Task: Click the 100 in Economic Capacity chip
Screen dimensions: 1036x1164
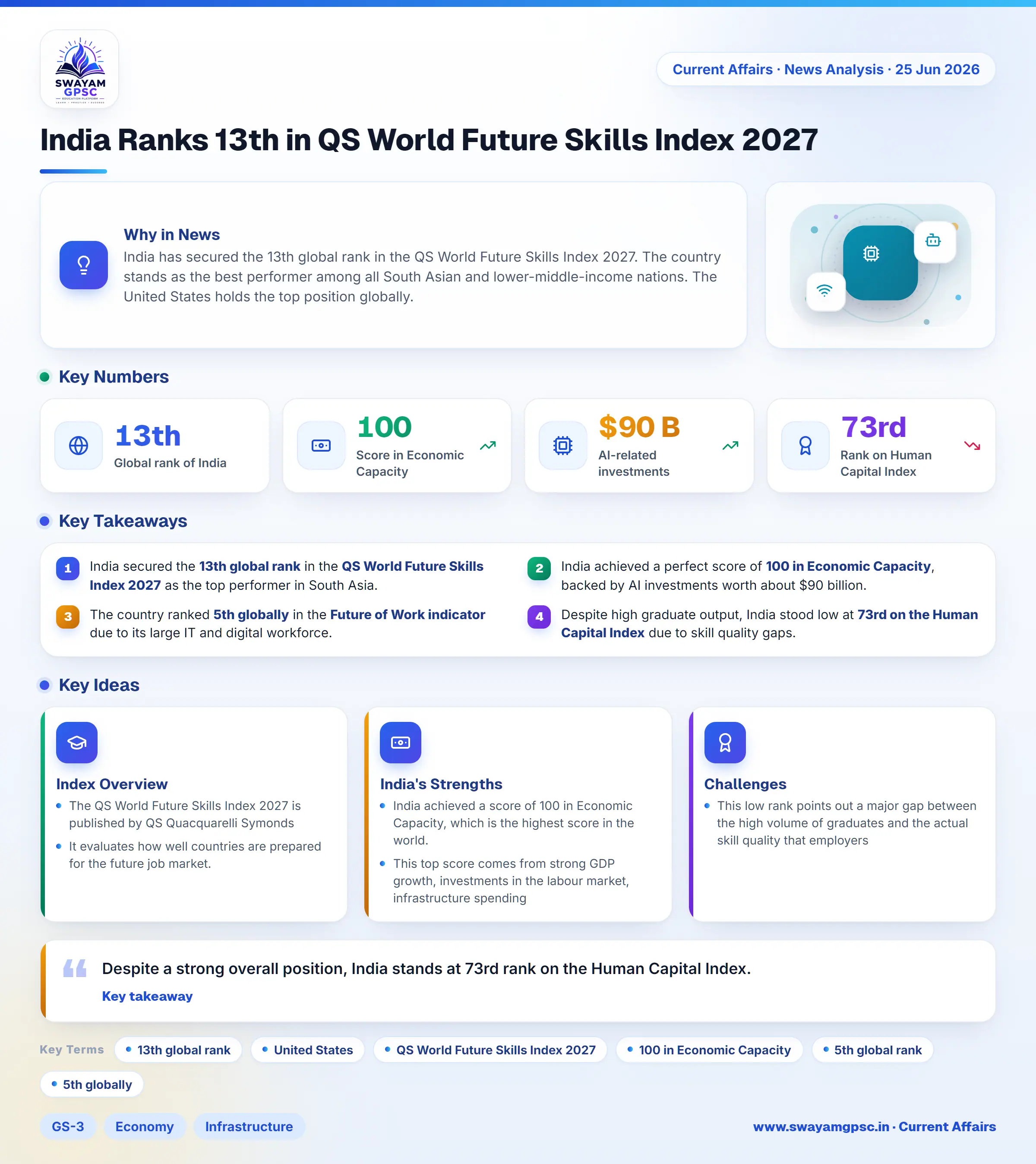Action: click(x=709, y=1050)
